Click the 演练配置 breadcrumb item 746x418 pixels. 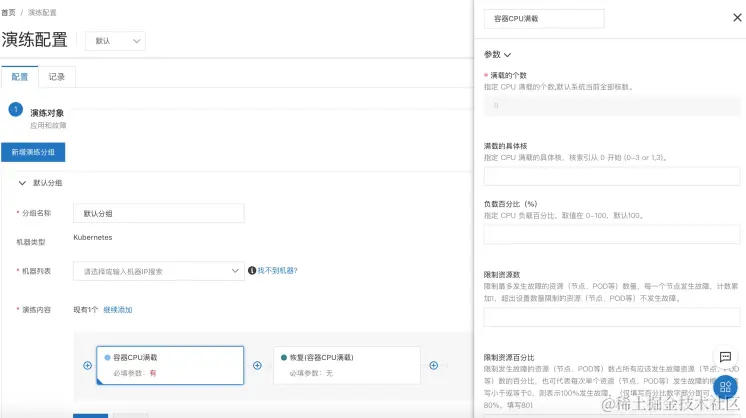pyautogui.click(x=42, y=12)
